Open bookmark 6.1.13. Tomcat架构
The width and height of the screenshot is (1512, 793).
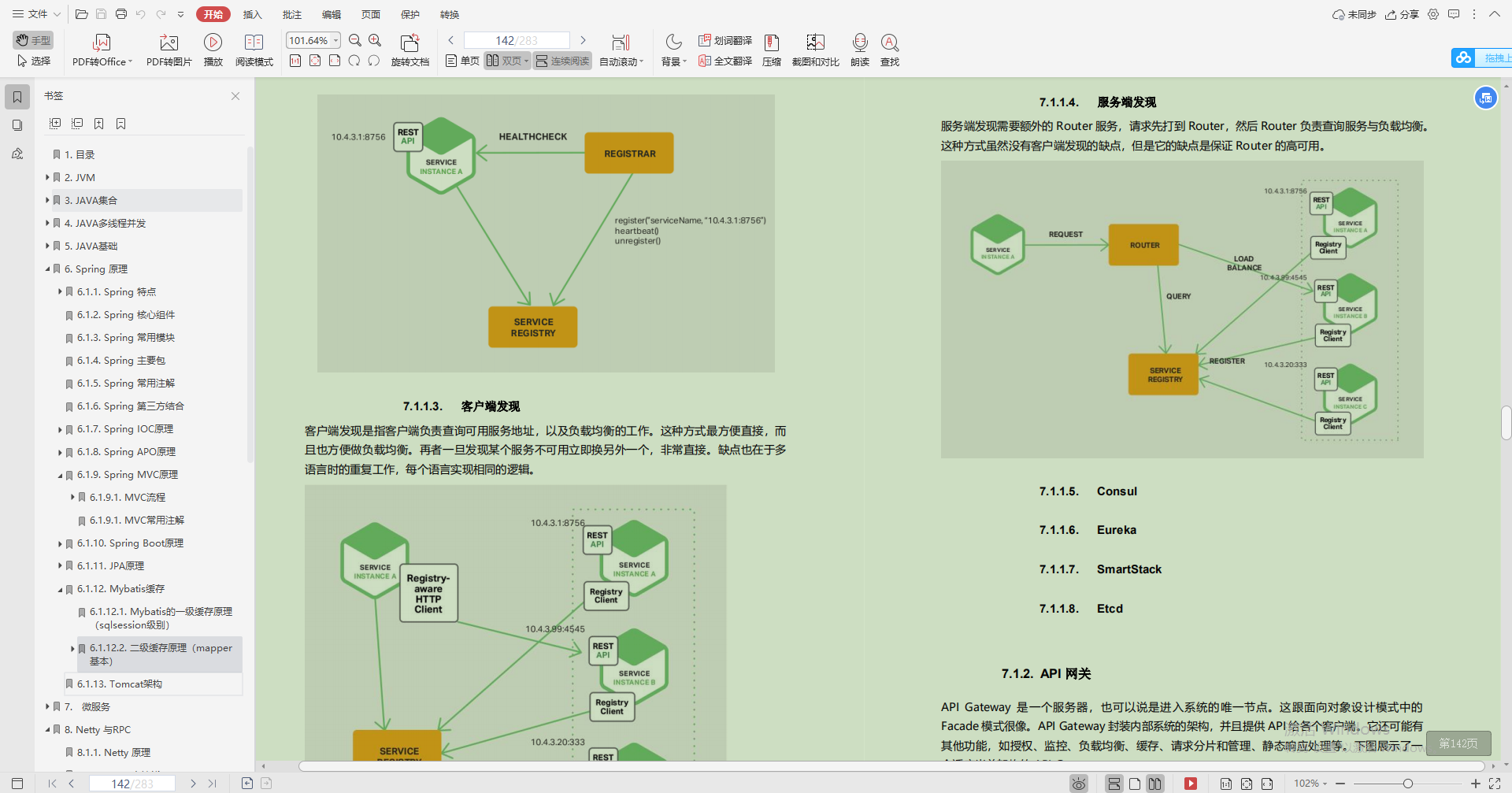coord(153,684)
